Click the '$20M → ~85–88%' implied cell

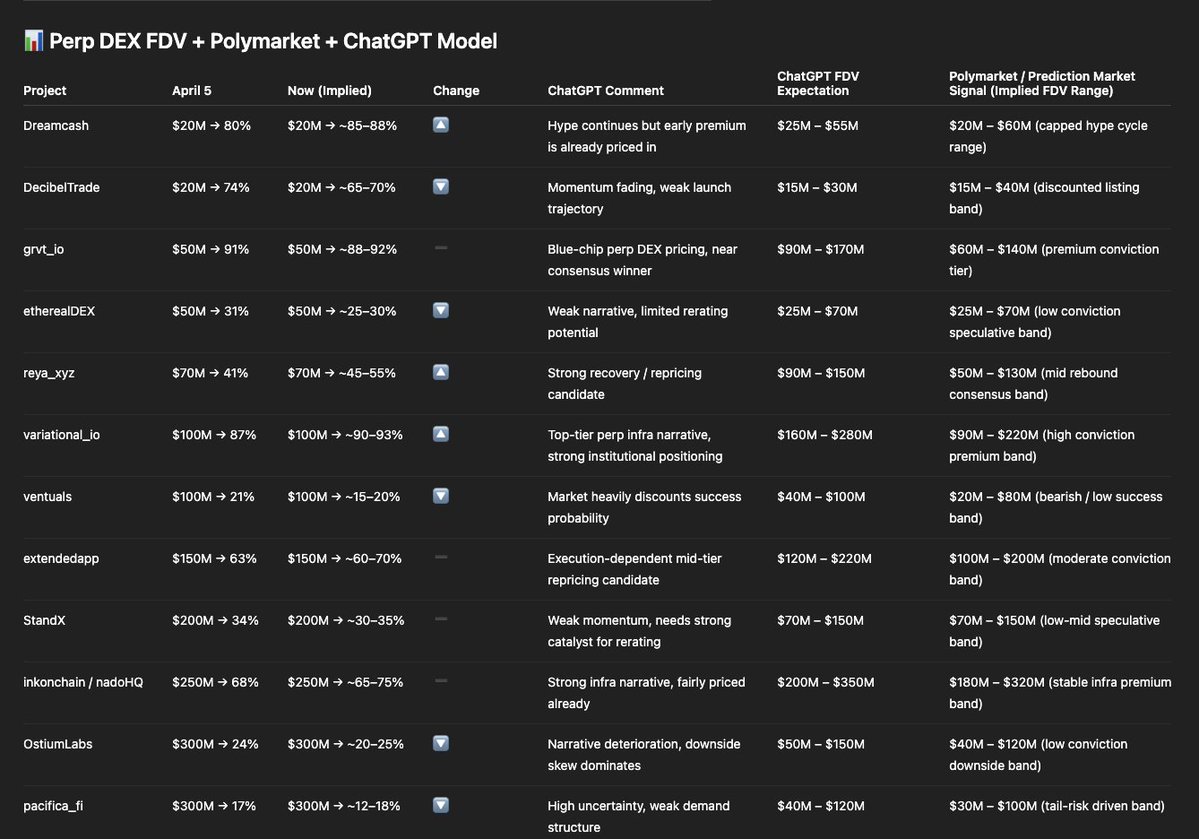(x=342, y=125)
